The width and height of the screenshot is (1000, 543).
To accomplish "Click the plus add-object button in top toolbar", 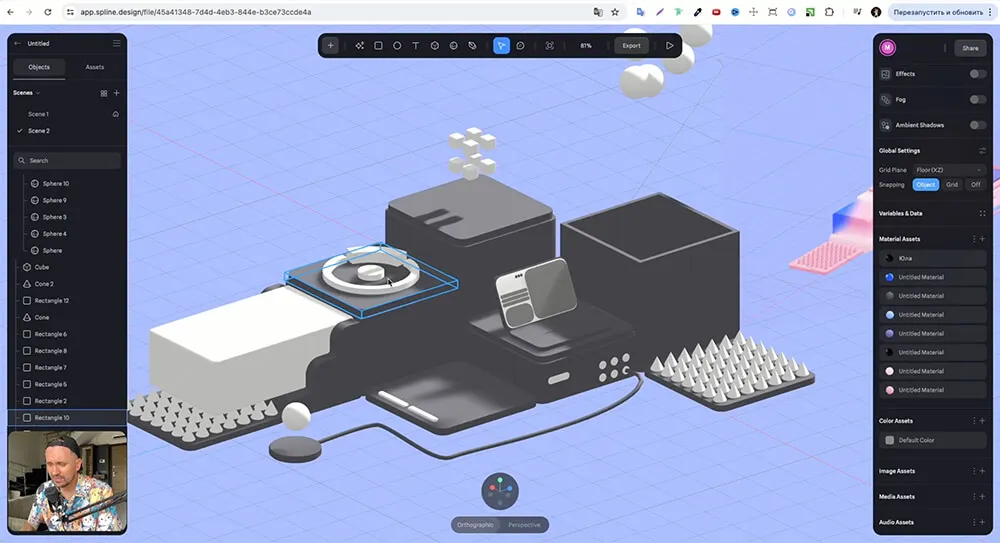I will point(330,46).
